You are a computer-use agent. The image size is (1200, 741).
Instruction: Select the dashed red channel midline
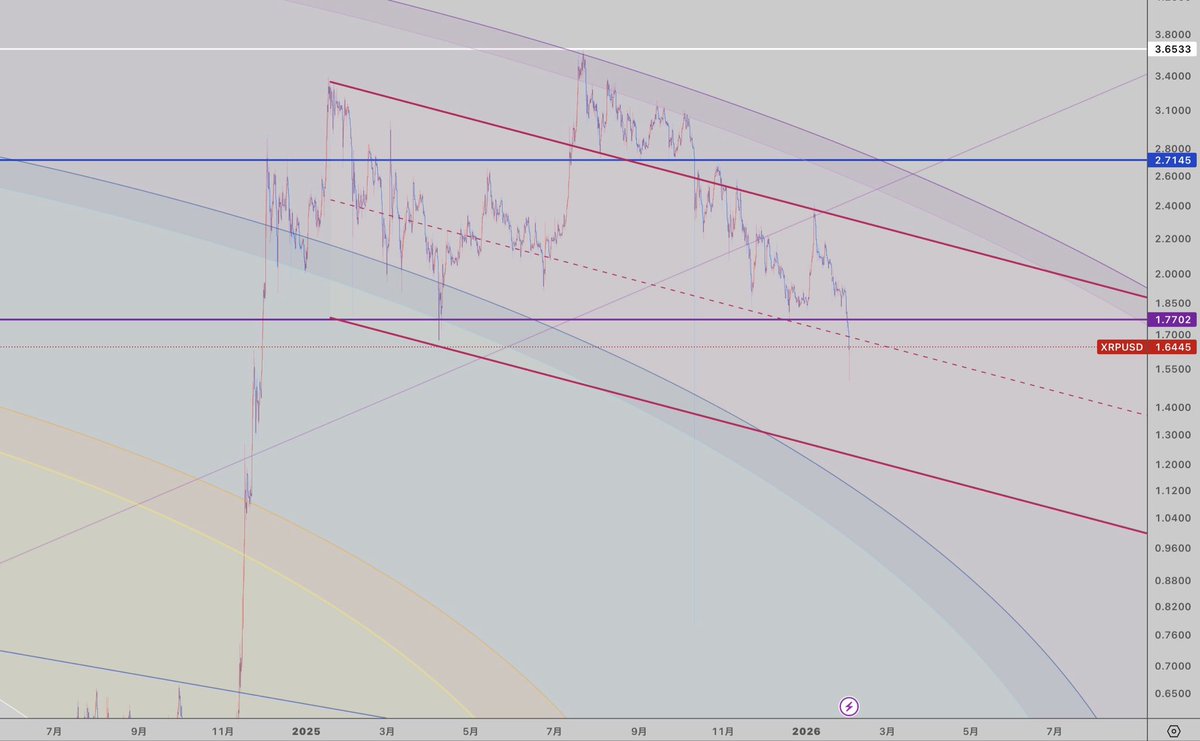coord(738,306)
